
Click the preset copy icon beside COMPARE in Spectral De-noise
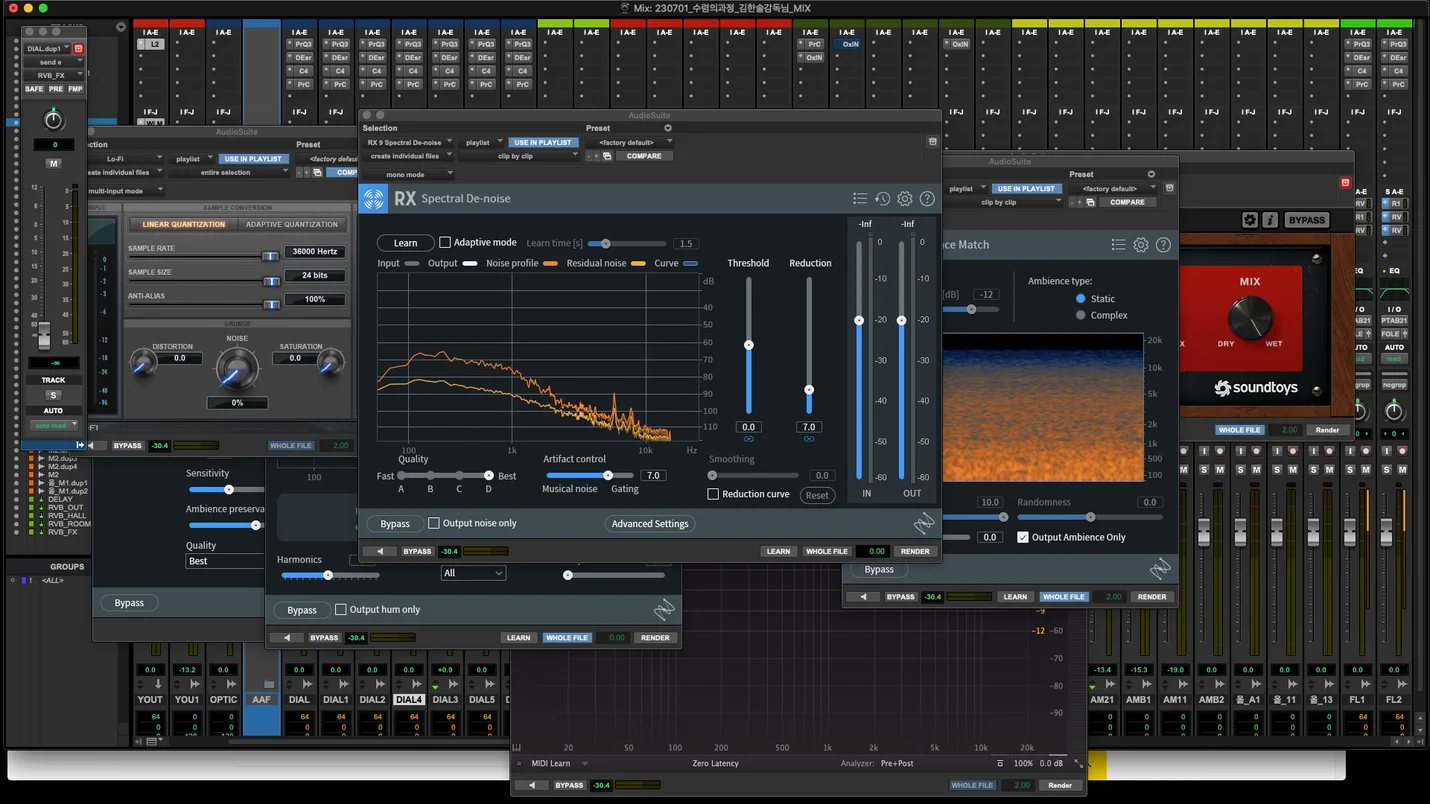(607, 156)
